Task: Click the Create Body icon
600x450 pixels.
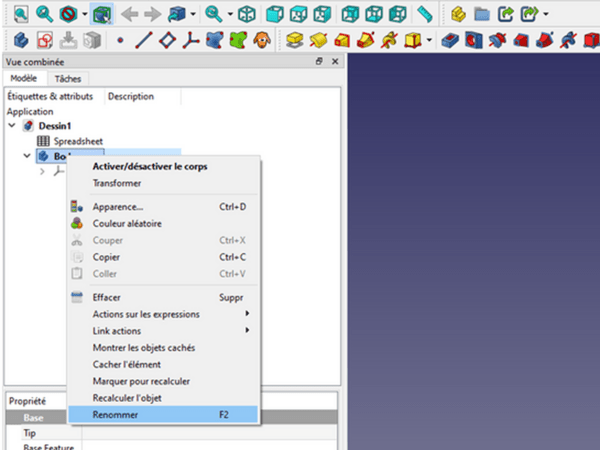Action: tap(20, 41)
